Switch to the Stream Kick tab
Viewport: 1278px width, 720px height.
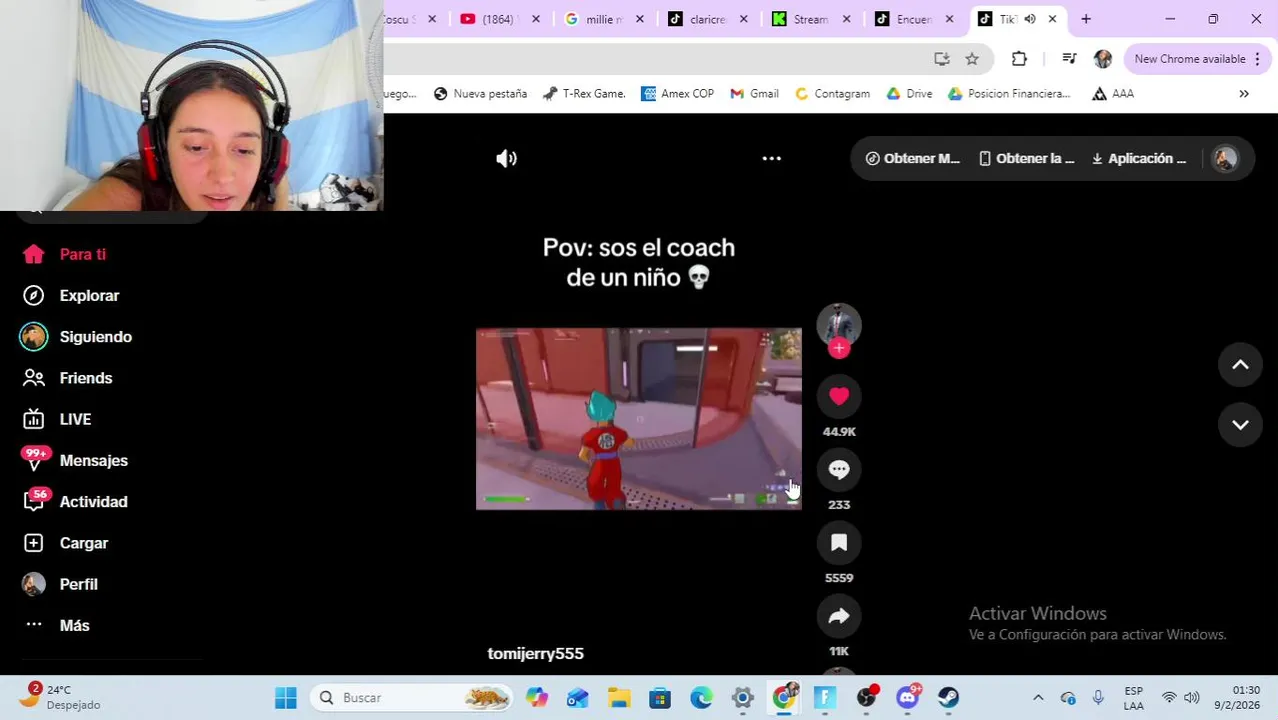(808, 19)
